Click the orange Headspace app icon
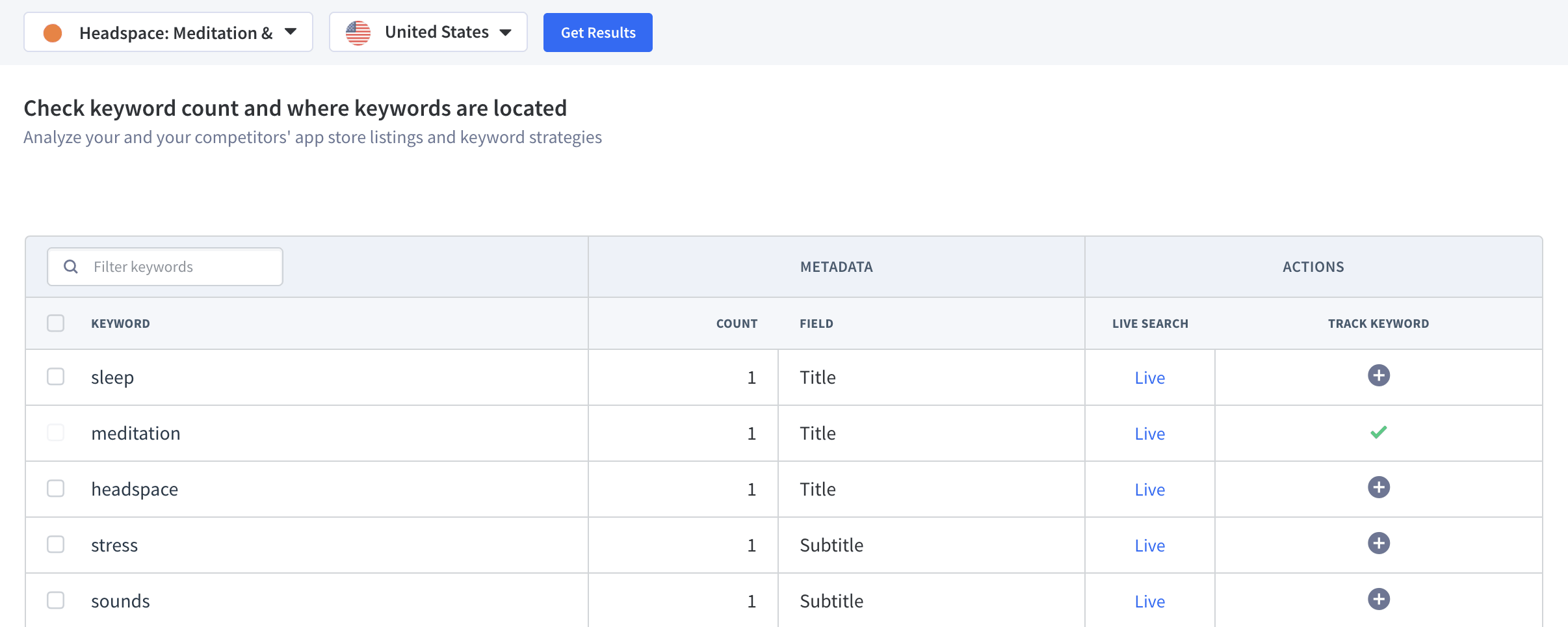The width and height of the screenshot is (1568, 627). [x=53, y=33]
